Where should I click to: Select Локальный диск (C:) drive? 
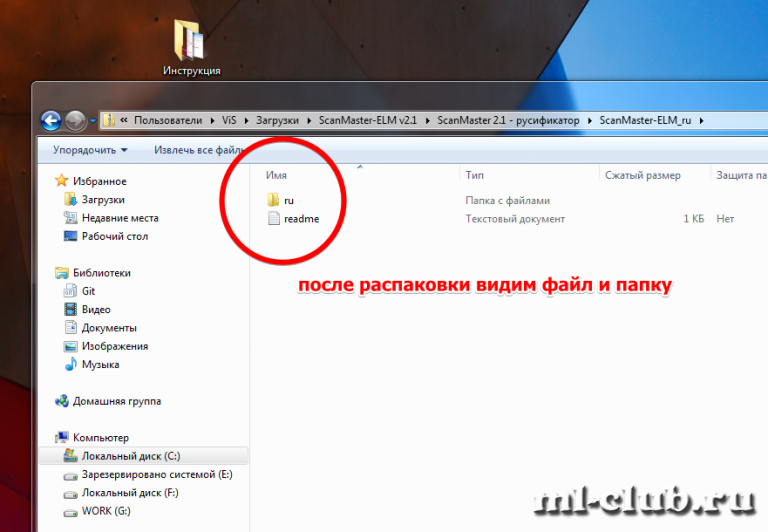coord(130,456)
